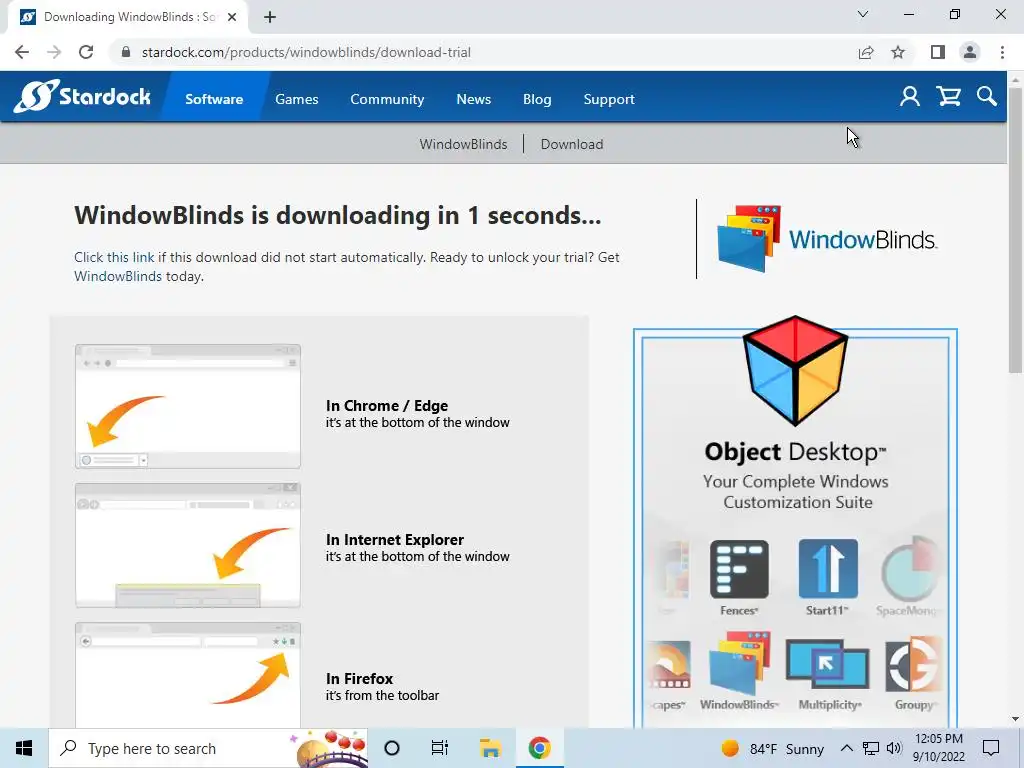The height and width of the screenshot is (768, 1024).
Task: Close the Downloading WindowBlinds tab
Action: pyautogui.click(x=232, y=17)
